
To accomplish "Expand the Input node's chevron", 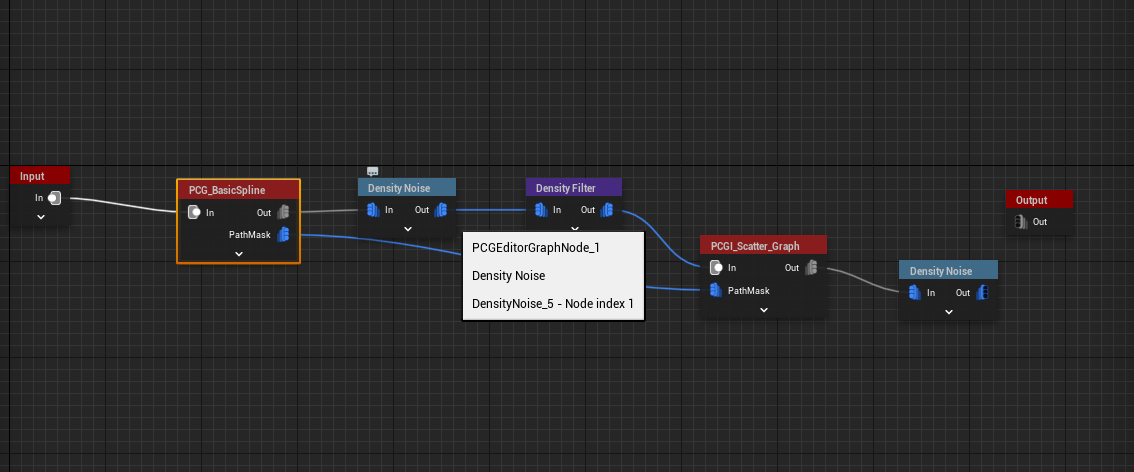I will click(x=40, y=217).
